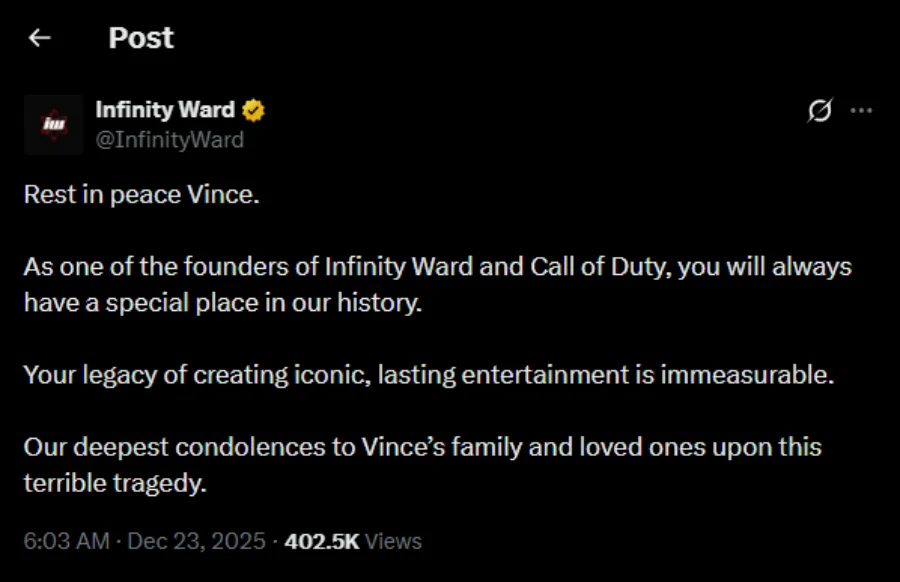900x582 pixels.
Task: Click the Infinity Ward display name
Action: coord(164,110)
